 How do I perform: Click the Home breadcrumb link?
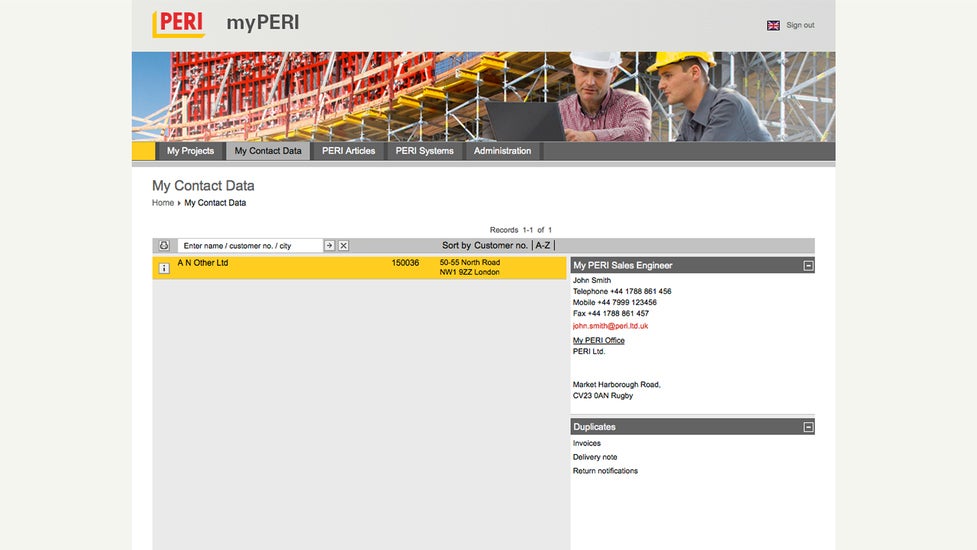click(x=163, y=203)
